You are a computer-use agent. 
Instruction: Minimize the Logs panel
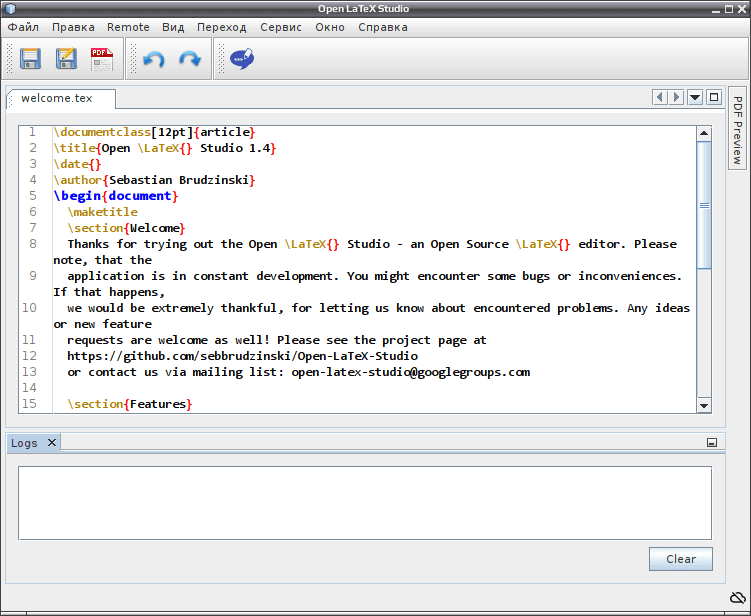coord(712,443)
